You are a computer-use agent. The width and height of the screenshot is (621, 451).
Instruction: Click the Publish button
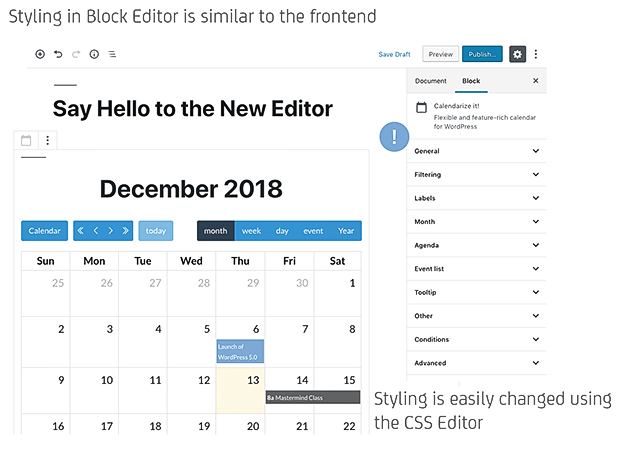(482, 54)
